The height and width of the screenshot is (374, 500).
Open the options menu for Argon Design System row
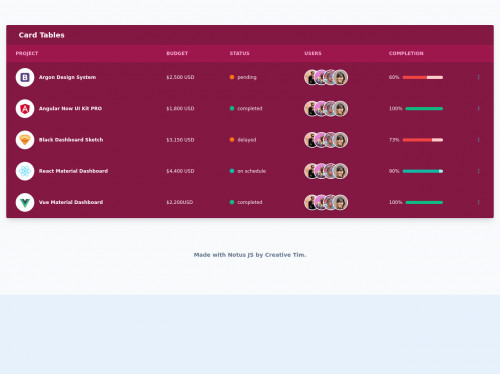pos(478,77)
